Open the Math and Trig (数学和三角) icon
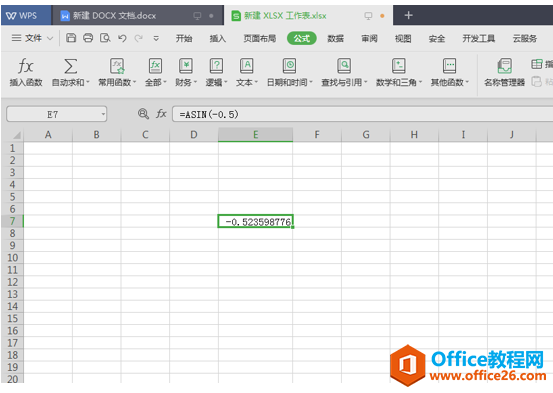This screenshot has width=553, height=393. point(399,66)
